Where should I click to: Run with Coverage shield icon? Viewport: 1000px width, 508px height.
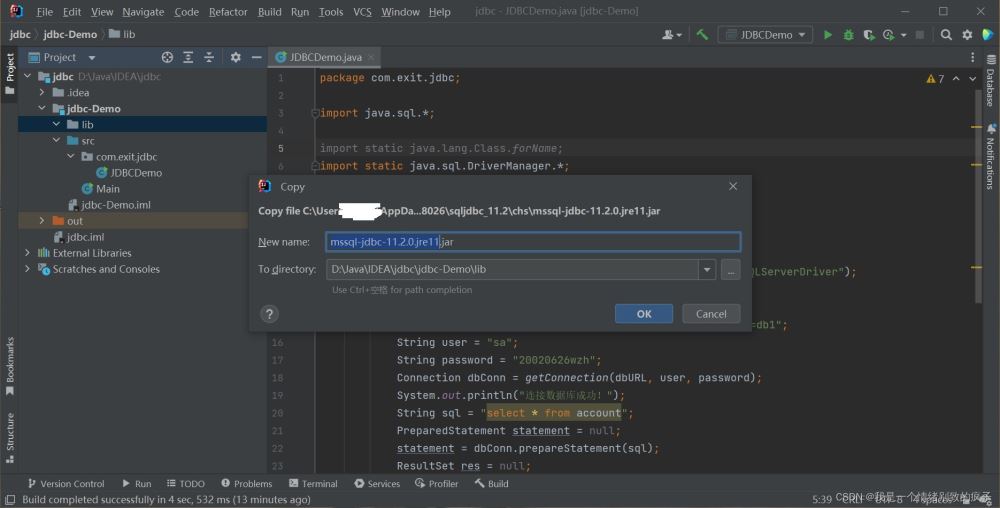click(x=868, y=35)
